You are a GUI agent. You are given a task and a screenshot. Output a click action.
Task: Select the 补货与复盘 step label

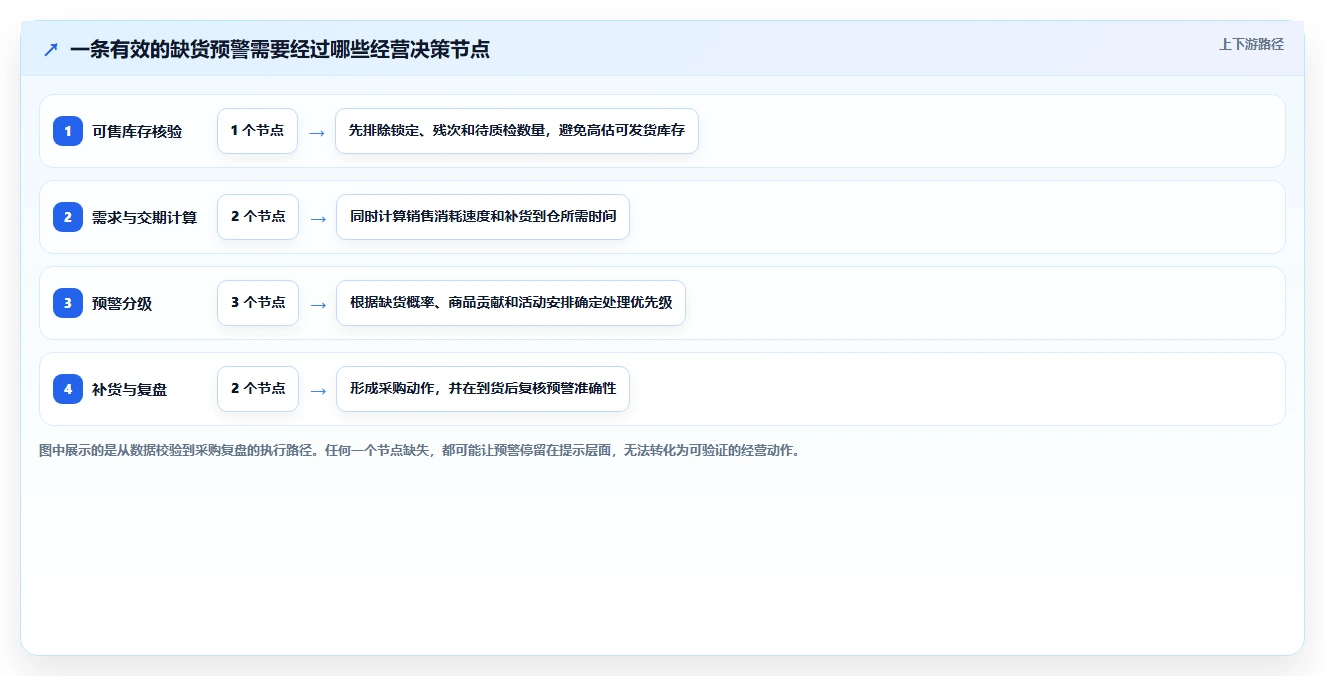tap(130, 389)
